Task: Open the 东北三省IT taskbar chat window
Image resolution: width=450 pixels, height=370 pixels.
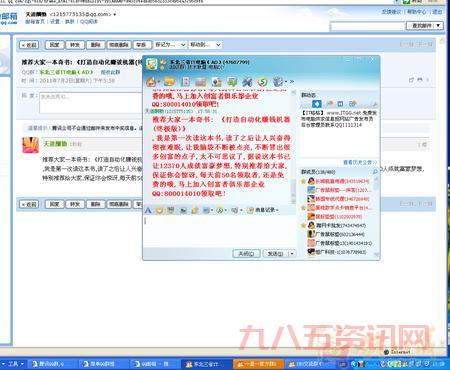Action: pyautogui.click(x=206, y=364)
